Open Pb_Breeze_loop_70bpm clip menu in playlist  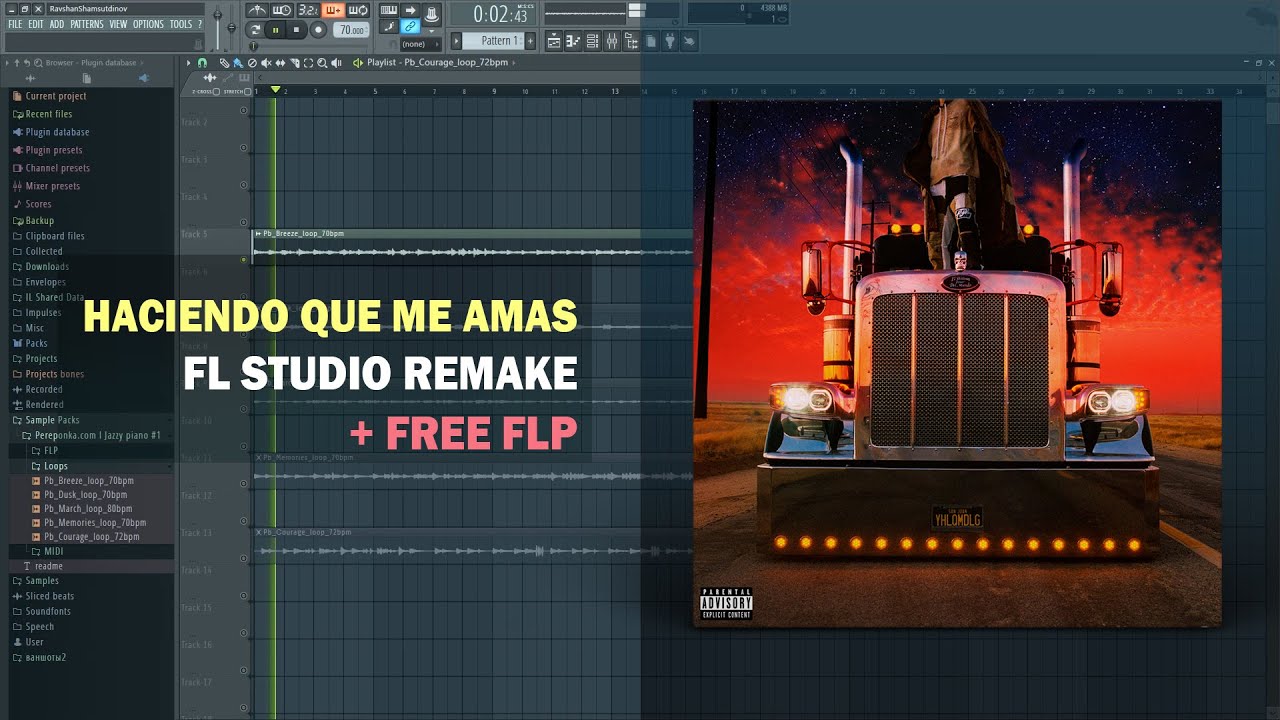258,233
